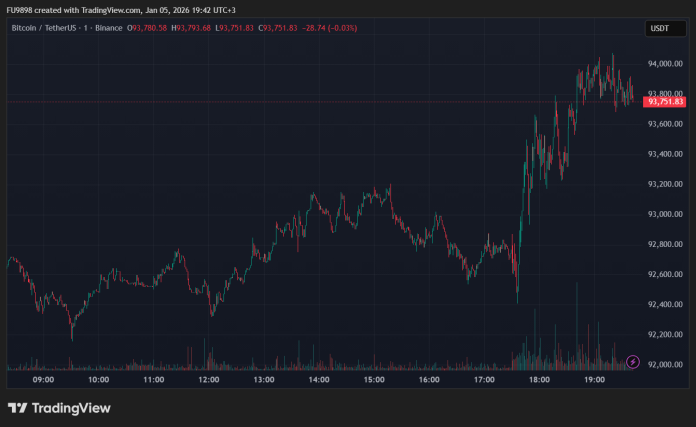Click the high price value H93,793.68
696x427 pixels.
[191, 28]
